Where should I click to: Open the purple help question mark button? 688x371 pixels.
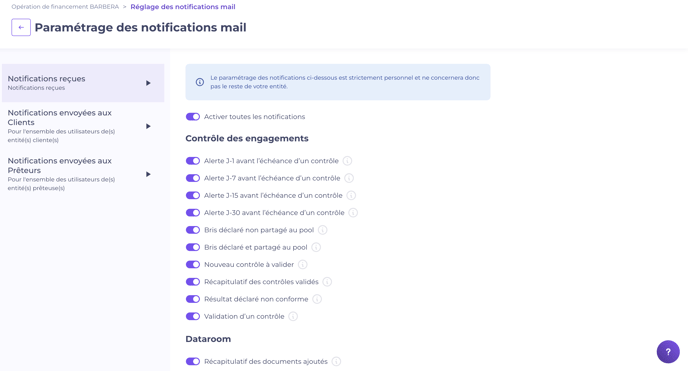pyautogui.click(x=668, y=352)
